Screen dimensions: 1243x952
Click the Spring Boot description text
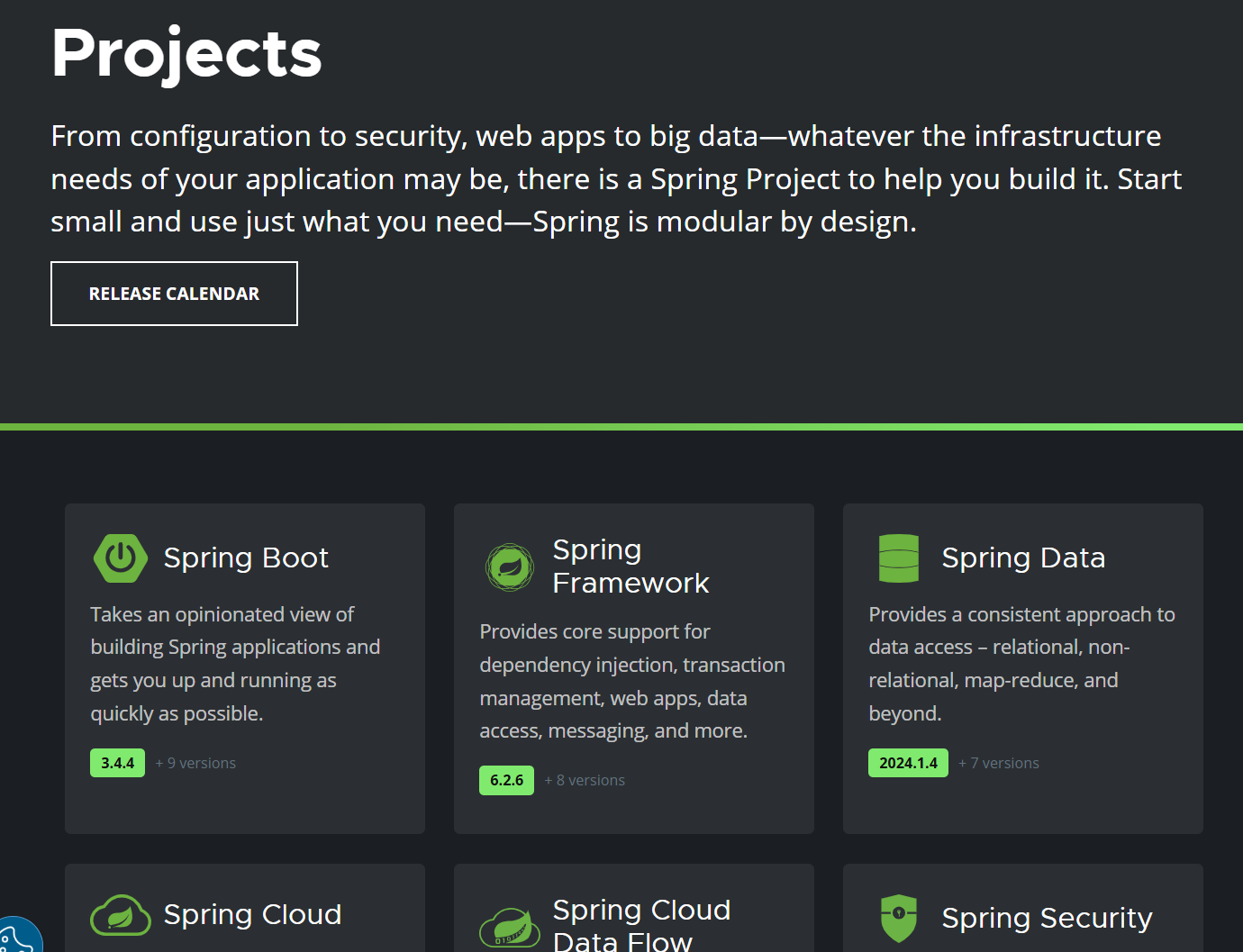[235, 664]
